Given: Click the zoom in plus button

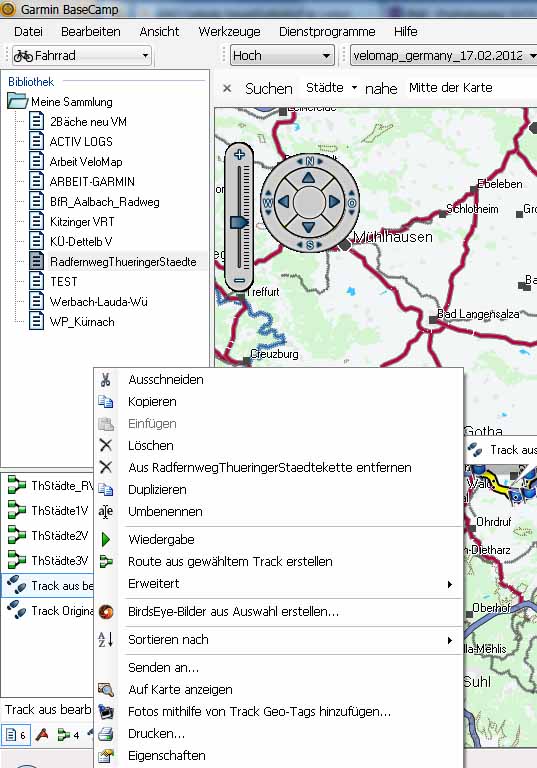Looking at the screenshot, I should (x=239, y=155).
